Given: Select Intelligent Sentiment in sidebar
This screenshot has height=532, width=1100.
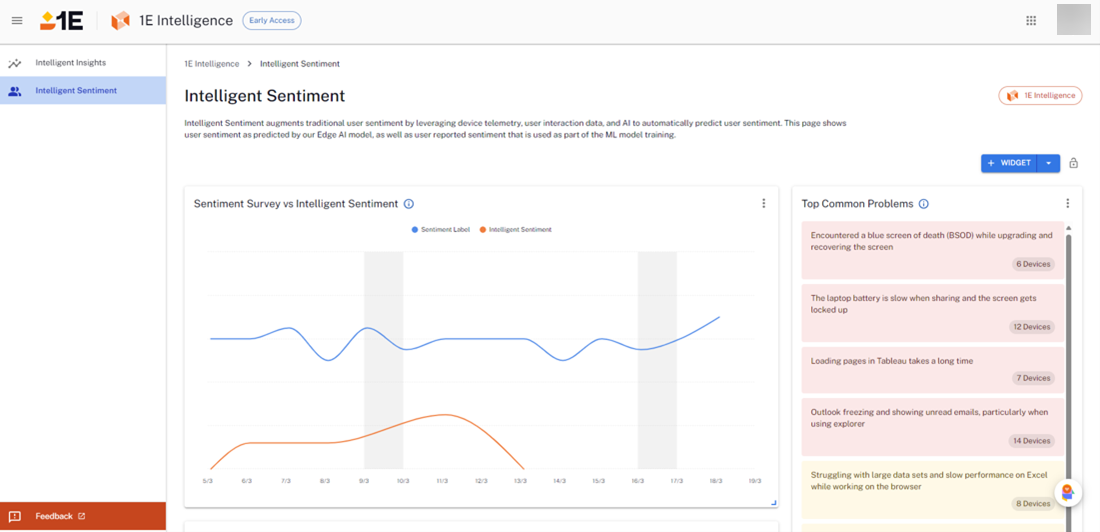Looking at the screenshot, I should coord(75,91).
